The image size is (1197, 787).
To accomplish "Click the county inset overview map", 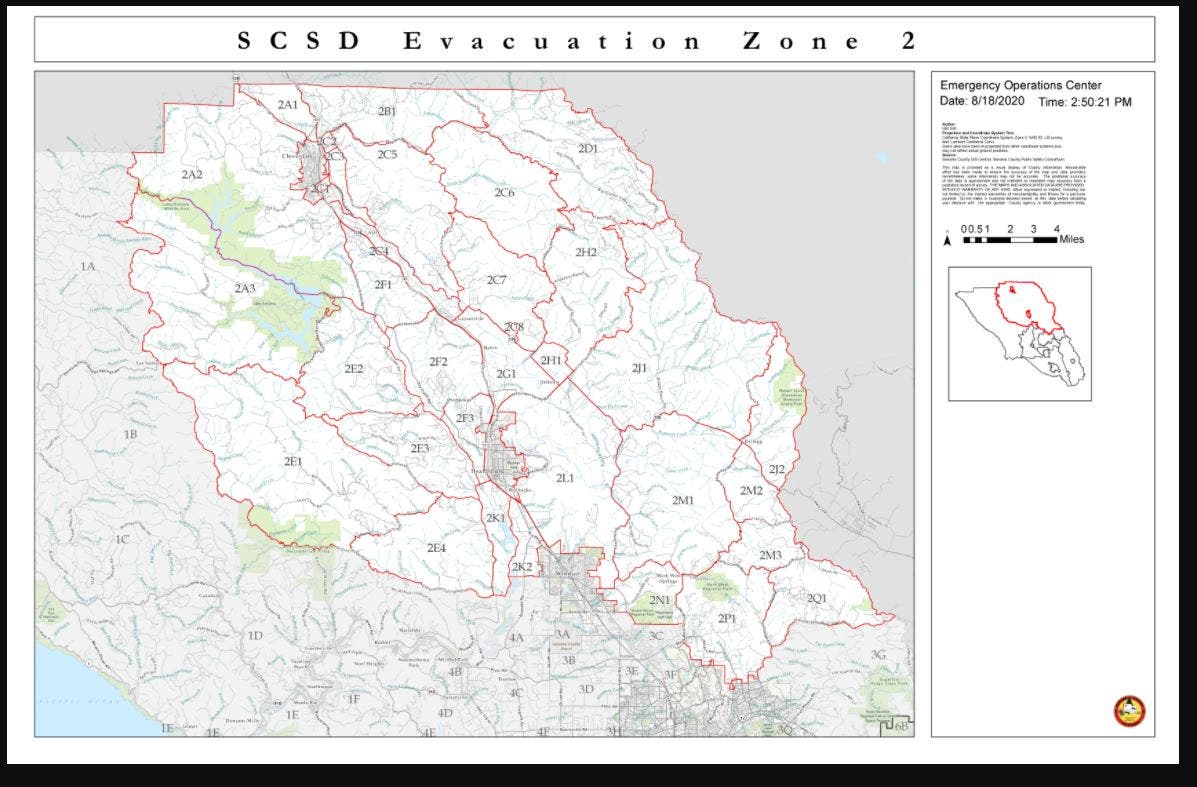I will click(1019, 333).
